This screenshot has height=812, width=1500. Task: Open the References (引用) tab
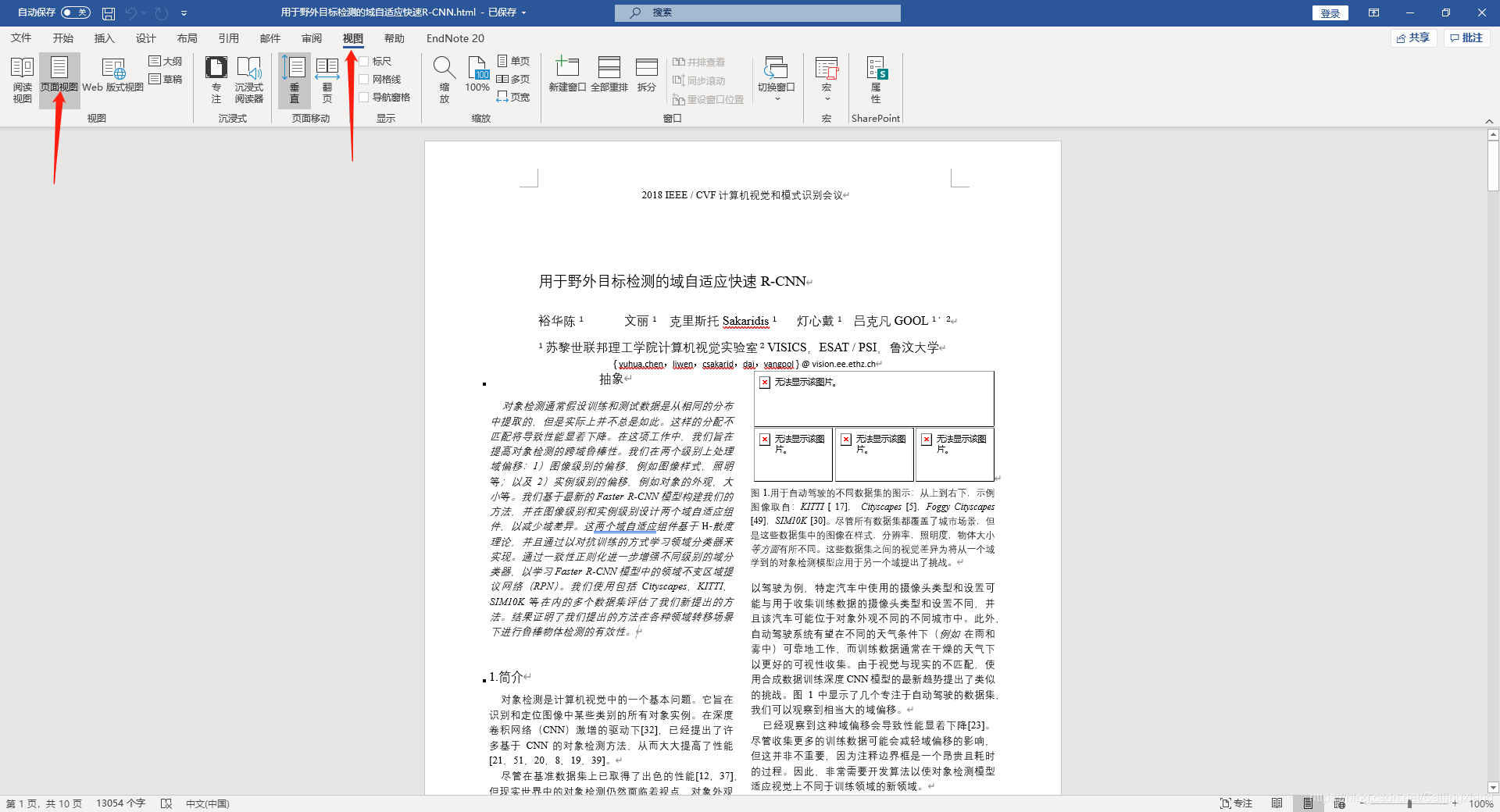[x=228, y=38]
